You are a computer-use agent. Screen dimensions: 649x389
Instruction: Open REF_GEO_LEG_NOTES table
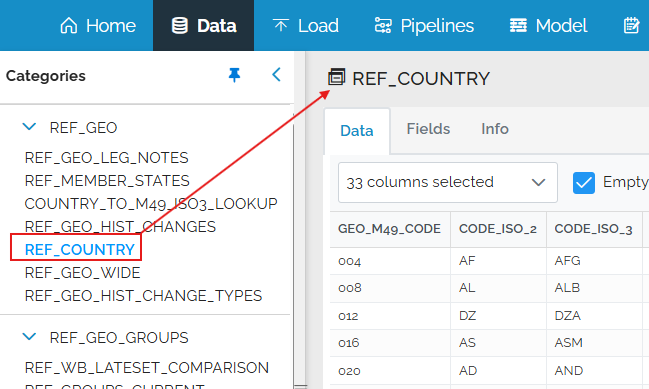(x=106, y=158)
